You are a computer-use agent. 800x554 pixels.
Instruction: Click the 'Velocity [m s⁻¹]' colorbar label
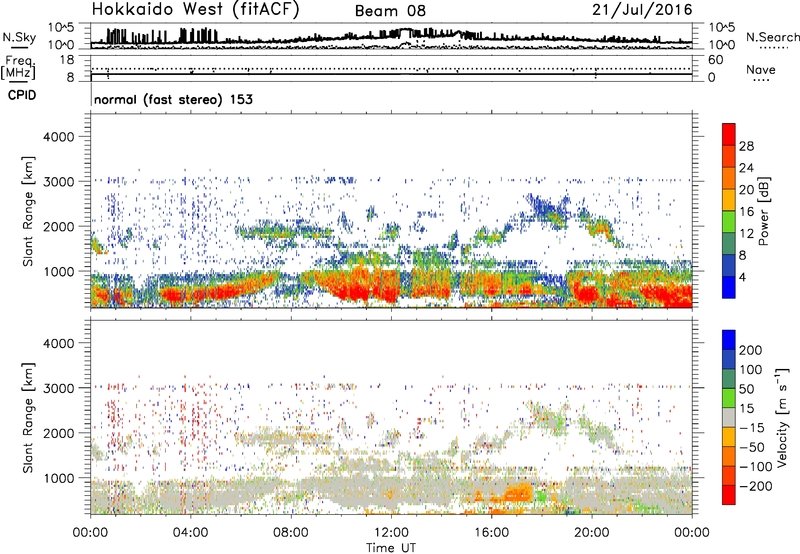pos(782,417)
